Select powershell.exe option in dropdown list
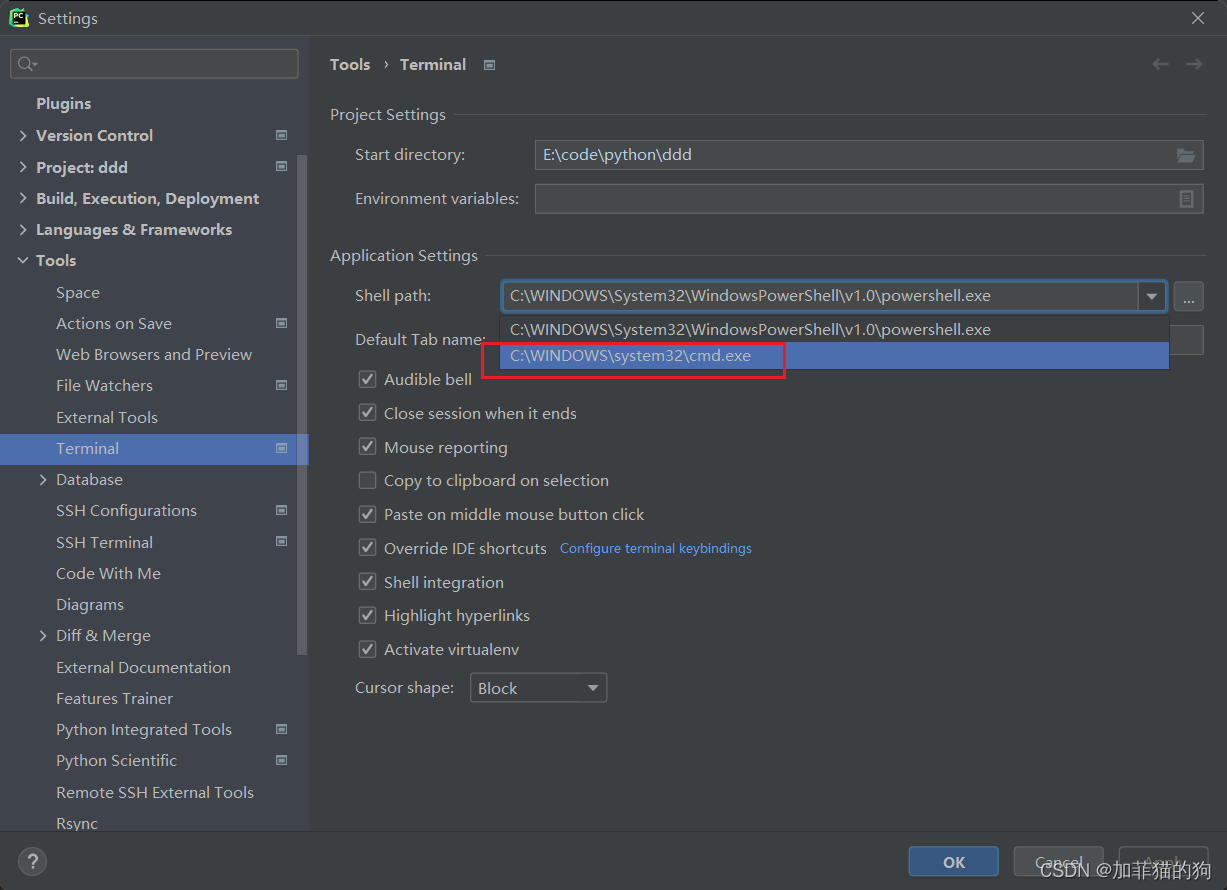 click(834, 330)
